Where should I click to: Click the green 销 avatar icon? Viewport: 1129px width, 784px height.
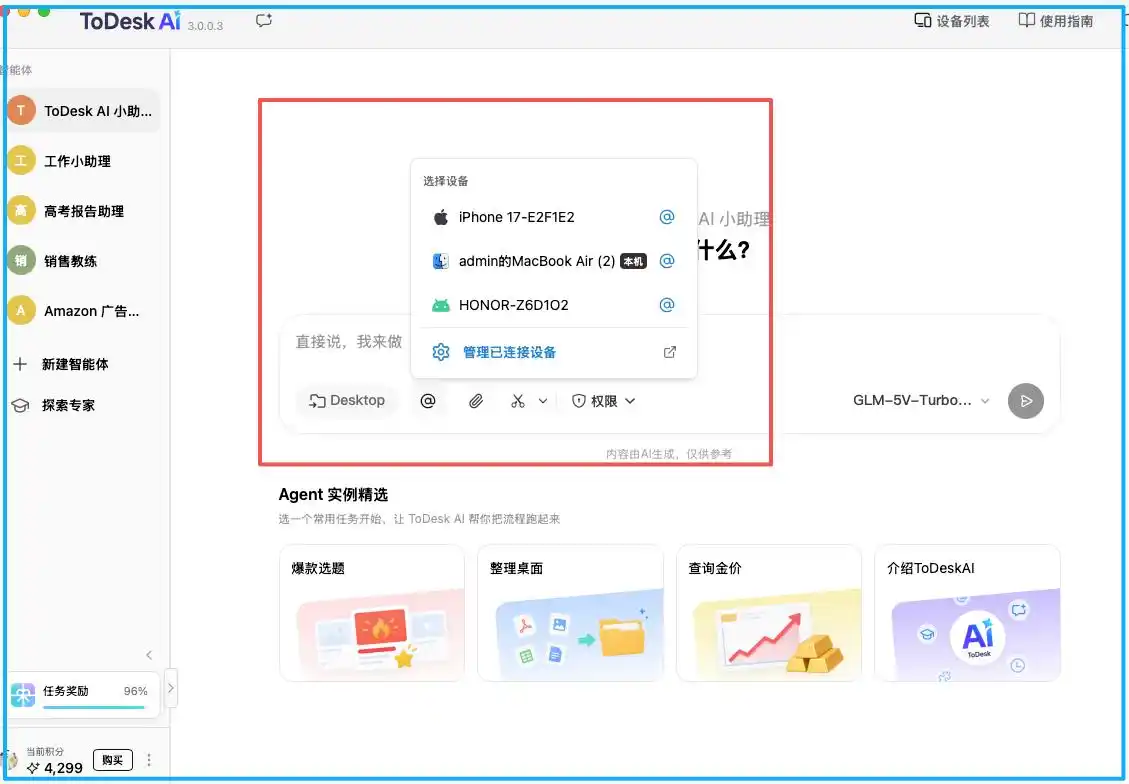[x=22, y=261]
